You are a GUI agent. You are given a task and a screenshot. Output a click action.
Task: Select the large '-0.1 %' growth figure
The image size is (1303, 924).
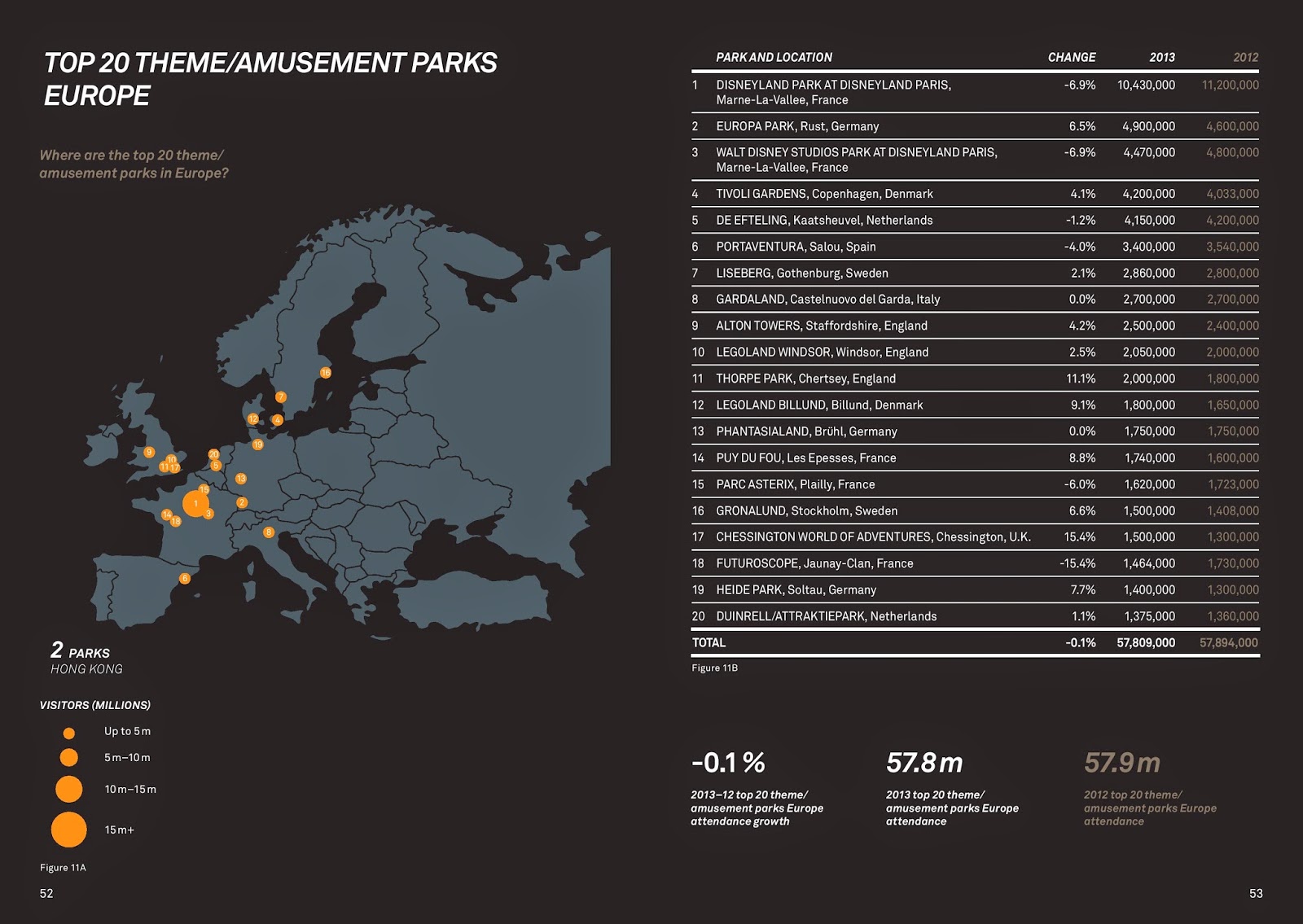point(728,763)
